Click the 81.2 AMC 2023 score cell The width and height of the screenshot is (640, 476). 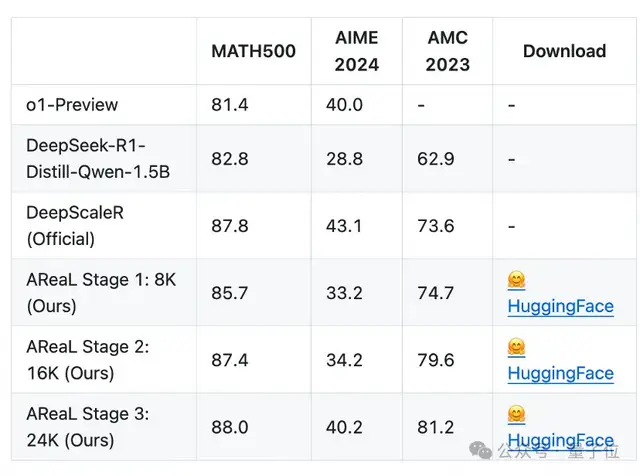[436, 426]
